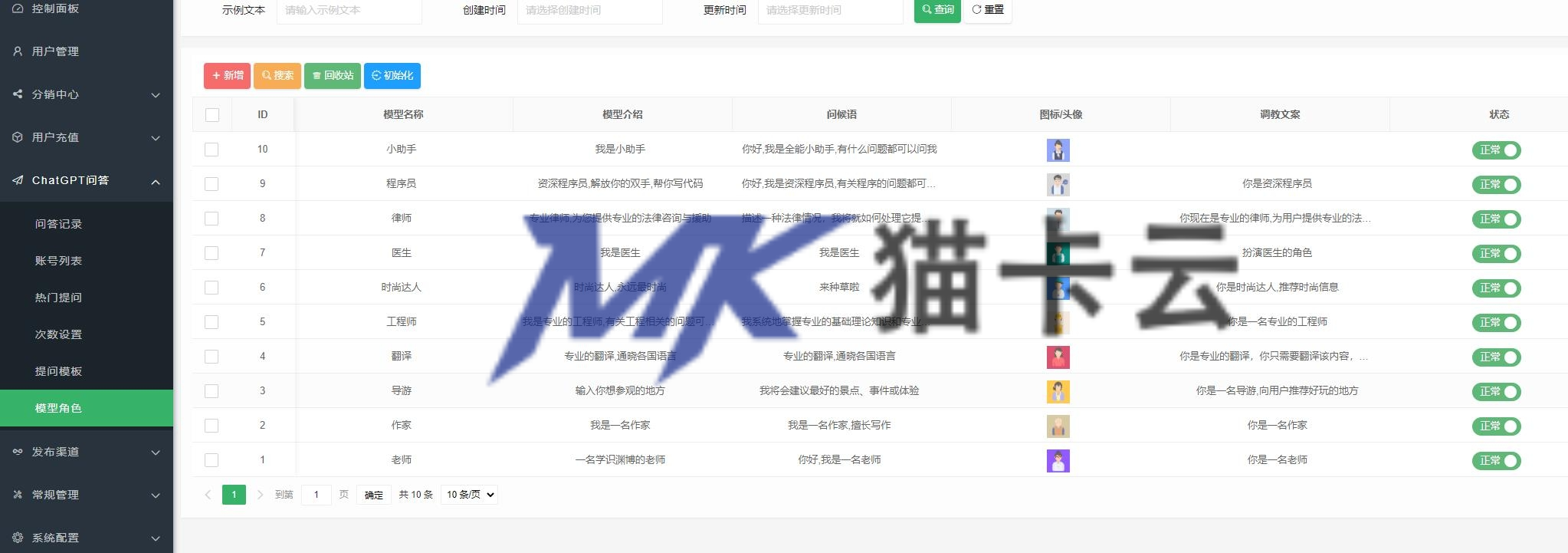Viewport: 1568px width, 553px height.
Task: Expand the 用户充值 menu chevron
Action: point(156,138)
